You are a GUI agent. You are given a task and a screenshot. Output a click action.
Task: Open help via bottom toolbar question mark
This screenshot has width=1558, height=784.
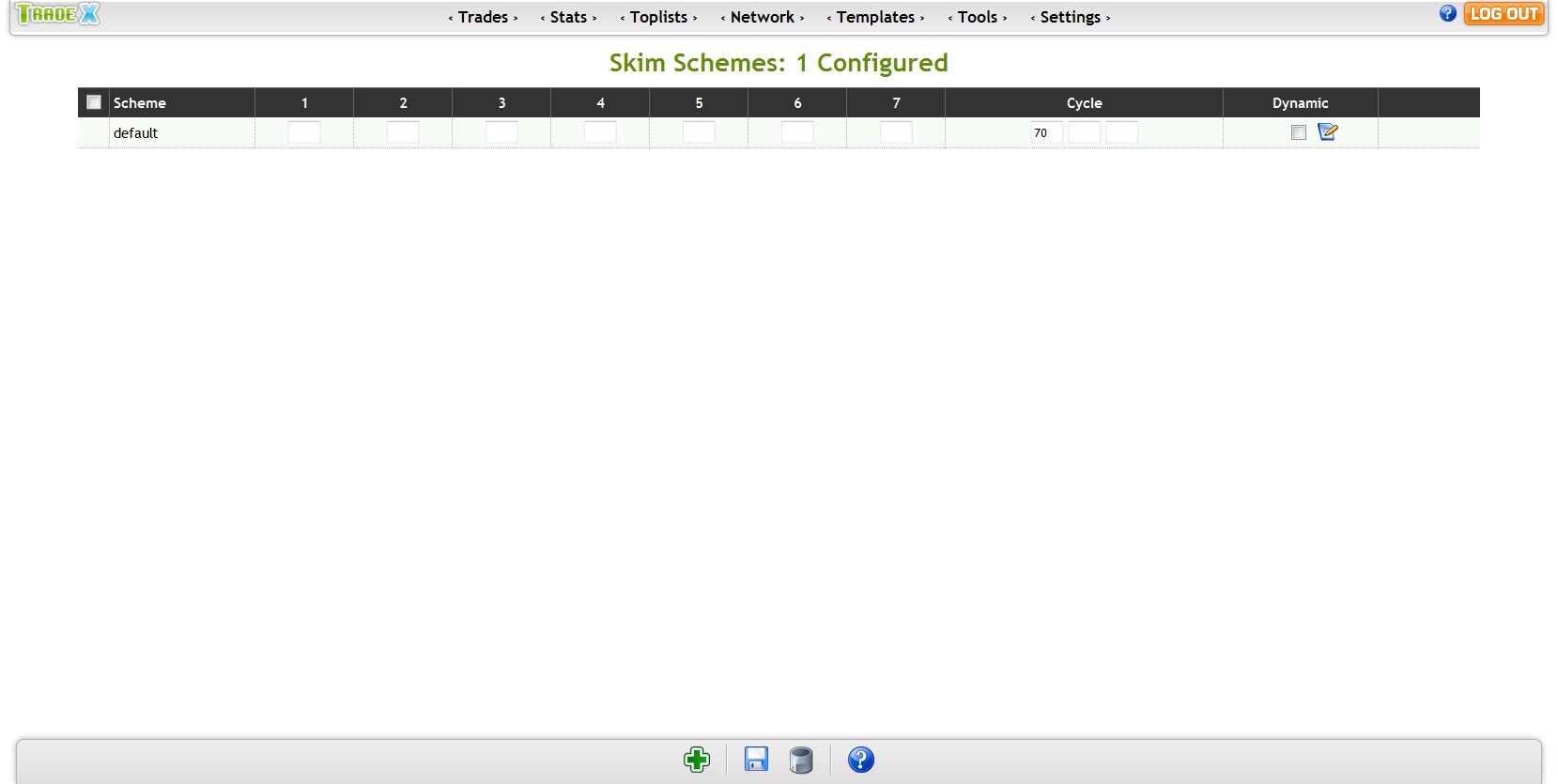(x=860, y=760)
